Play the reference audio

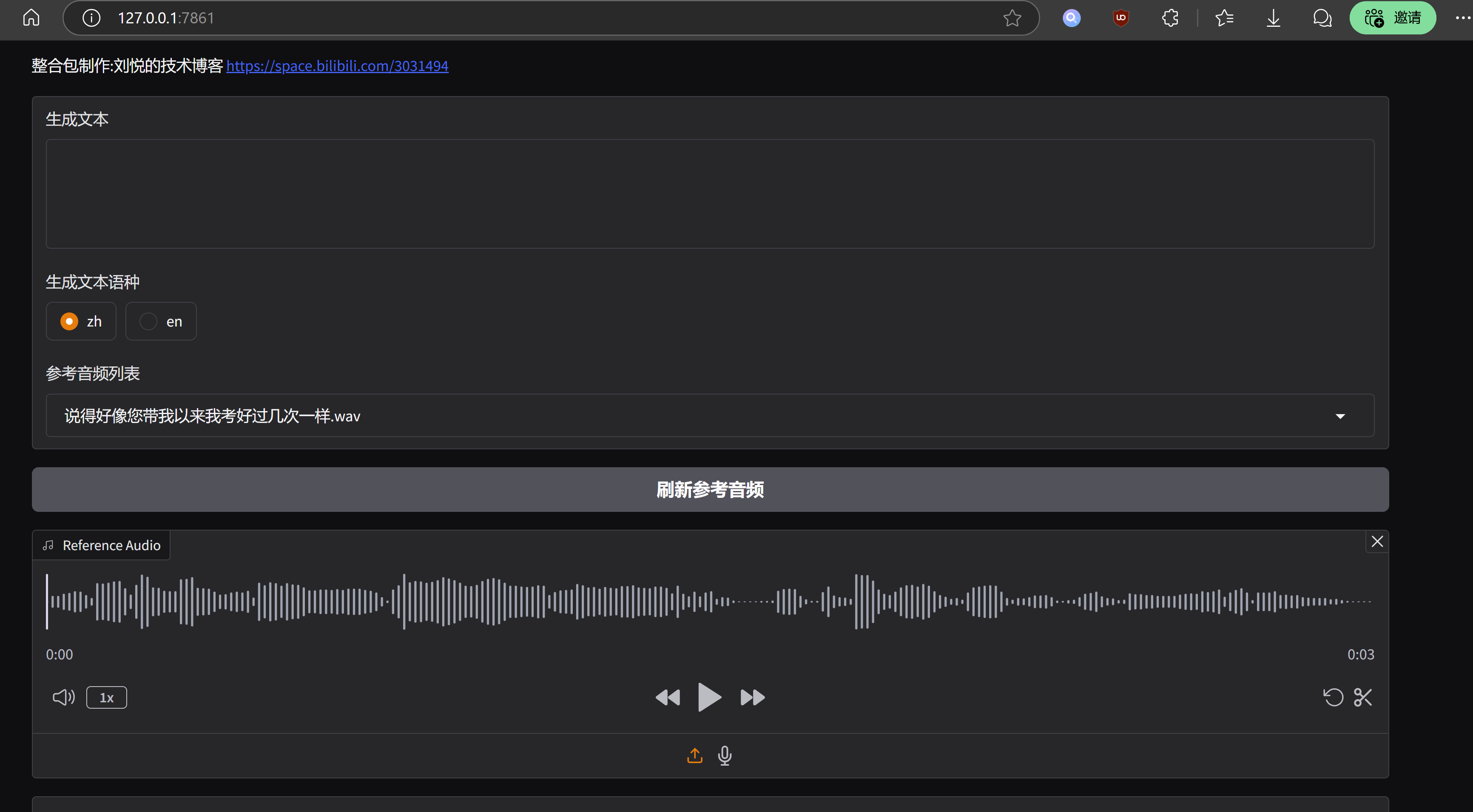(710, 697)
